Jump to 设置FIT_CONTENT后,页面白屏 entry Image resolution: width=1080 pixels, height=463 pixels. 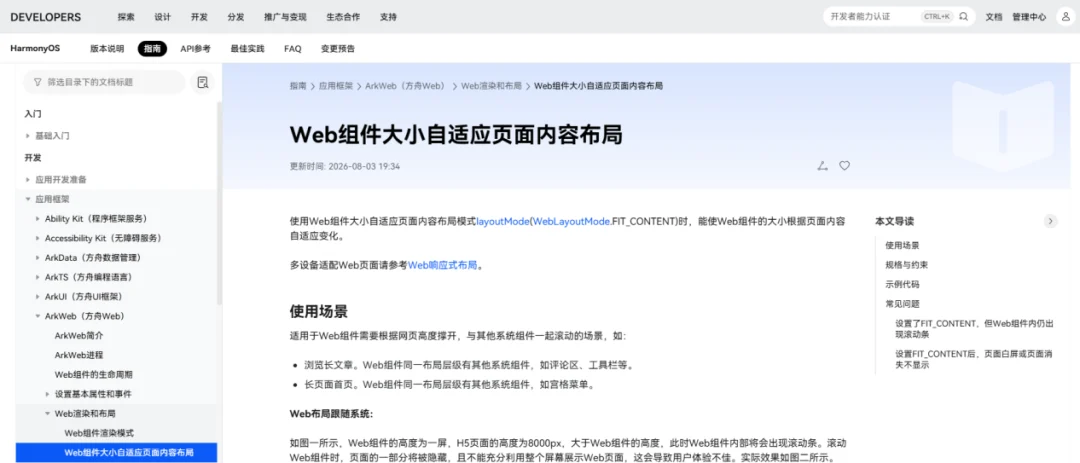pyautogui.click(x=975, y=359)
